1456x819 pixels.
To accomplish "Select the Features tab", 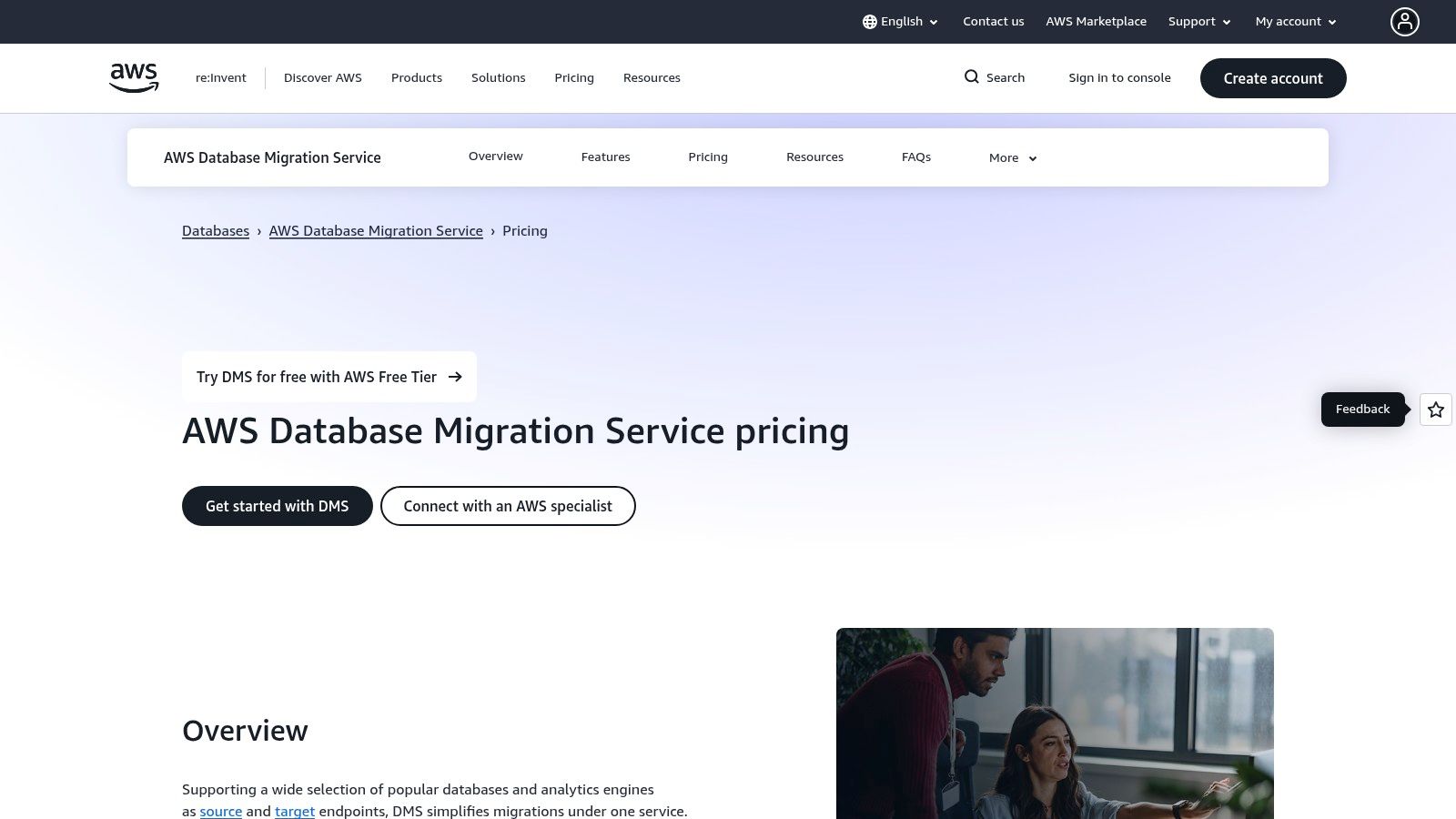I will [605, 157].
